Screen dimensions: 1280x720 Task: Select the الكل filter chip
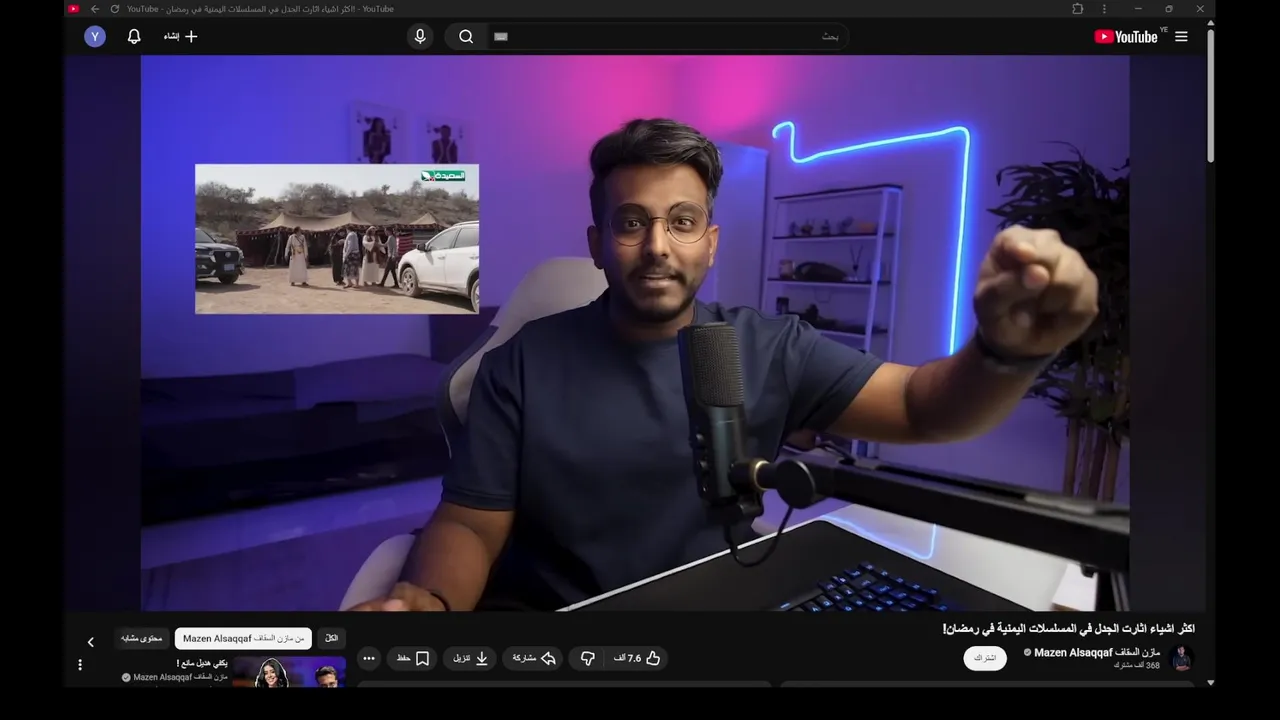pos(332,638)
